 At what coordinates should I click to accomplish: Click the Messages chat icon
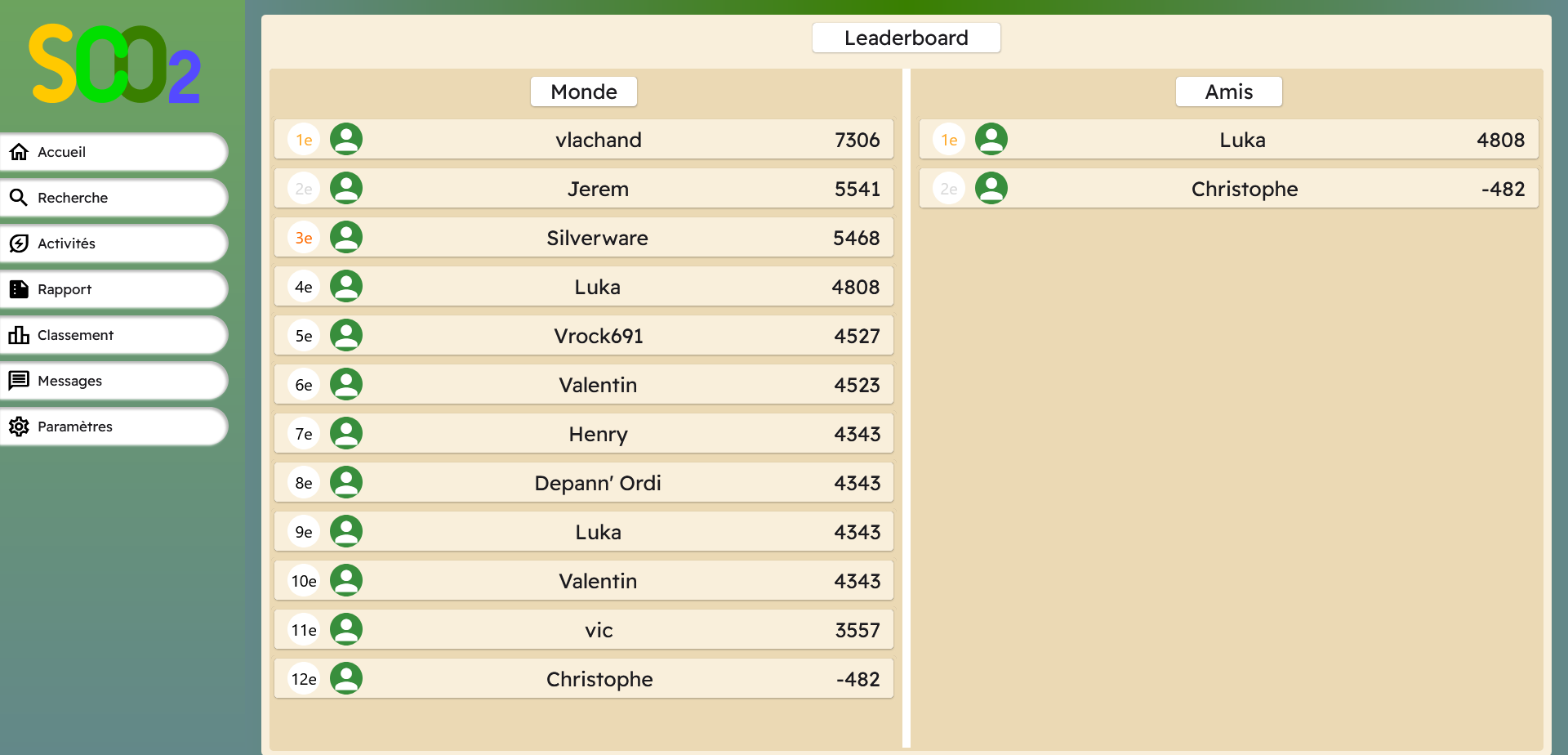pyautogui.click(x=19, y=381)
